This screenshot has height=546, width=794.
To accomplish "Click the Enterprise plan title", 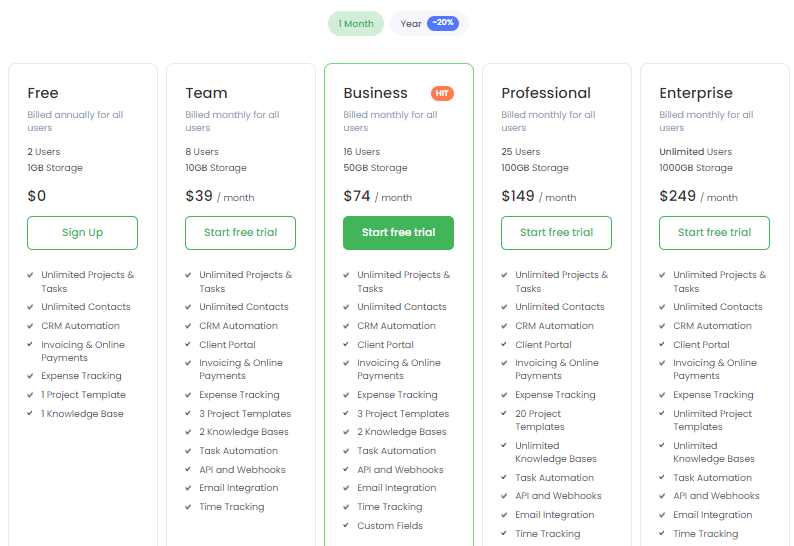I will click(696, 93).
